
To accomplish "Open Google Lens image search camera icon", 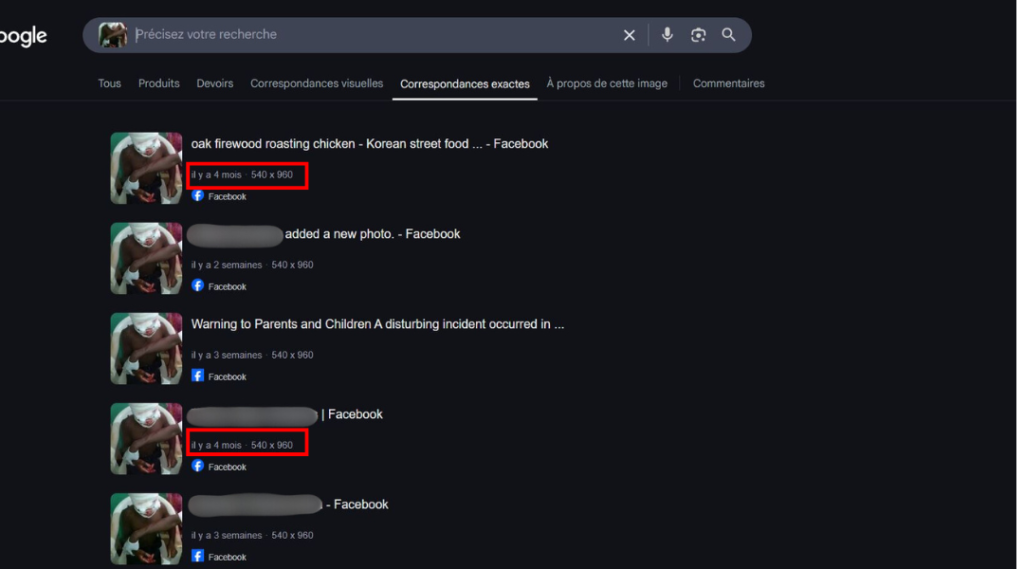I will click(x=698, y=35).
